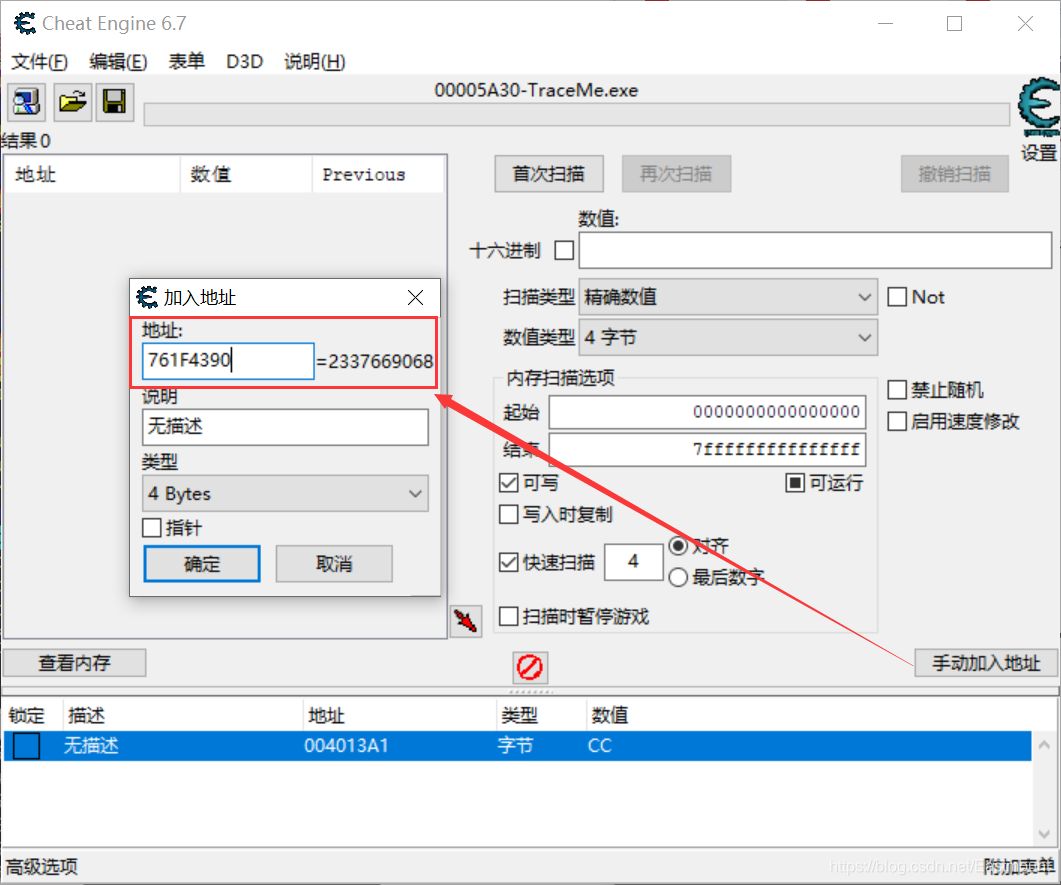The height and width of the screenshot is (885, 1061).
Task: Toggle the 写入时复制 checkbox
Action: 509,515
